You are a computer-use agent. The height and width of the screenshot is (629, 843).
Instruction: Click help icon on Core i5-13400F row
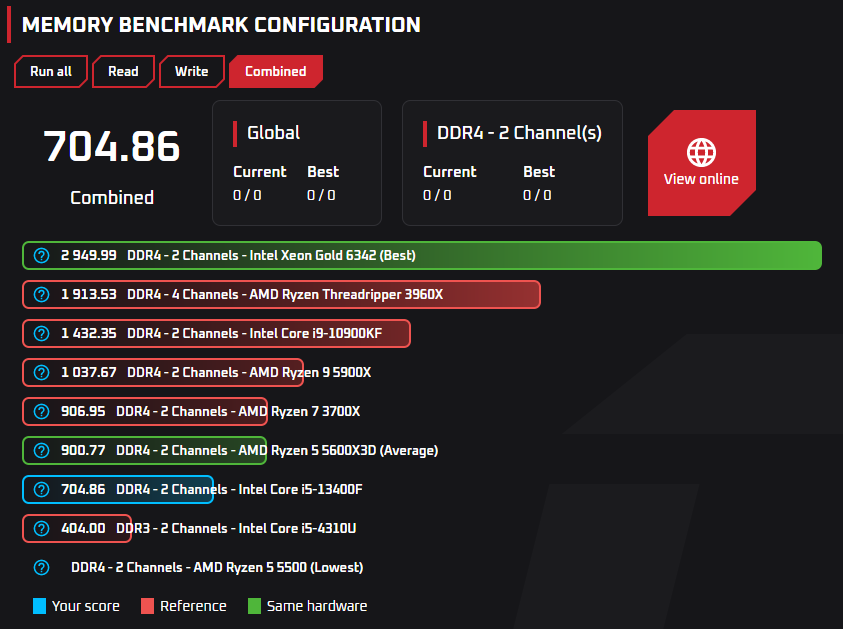41,489
